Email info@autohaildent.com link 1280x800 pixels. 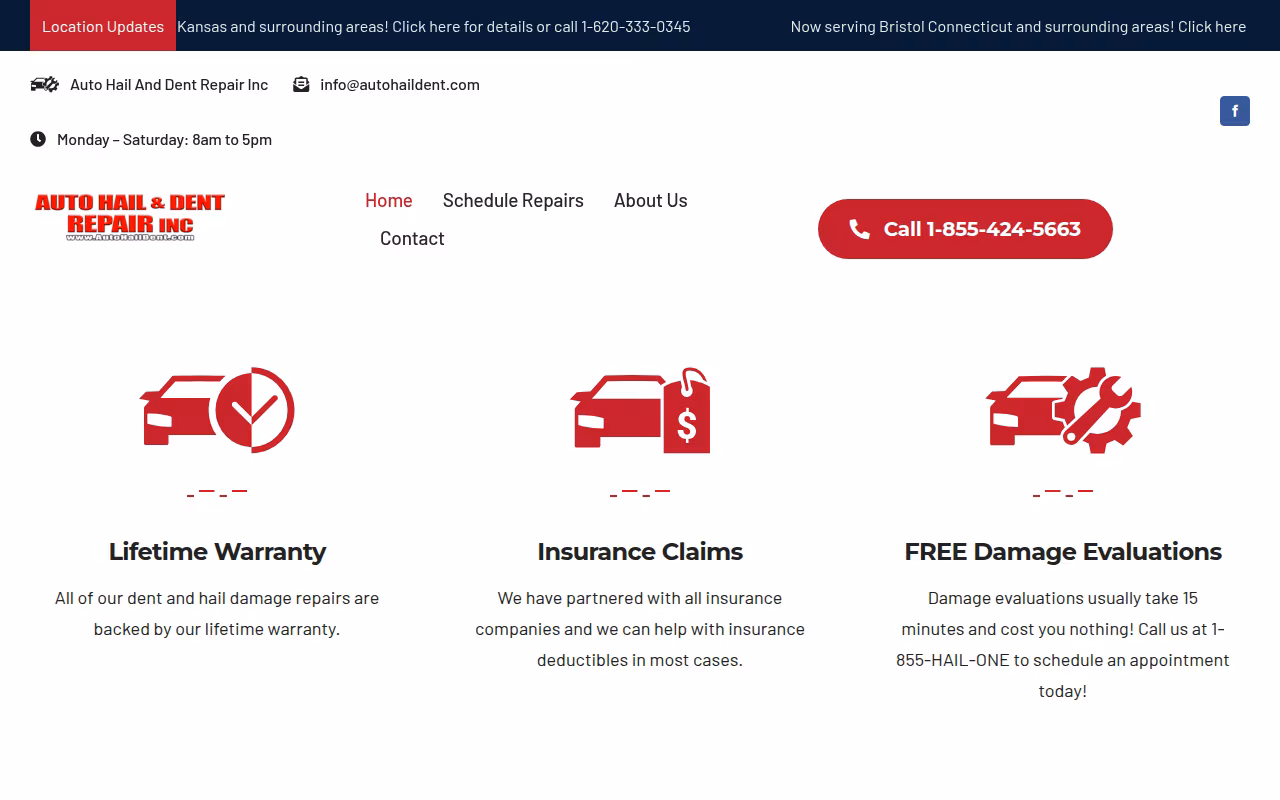coord(400,84)
